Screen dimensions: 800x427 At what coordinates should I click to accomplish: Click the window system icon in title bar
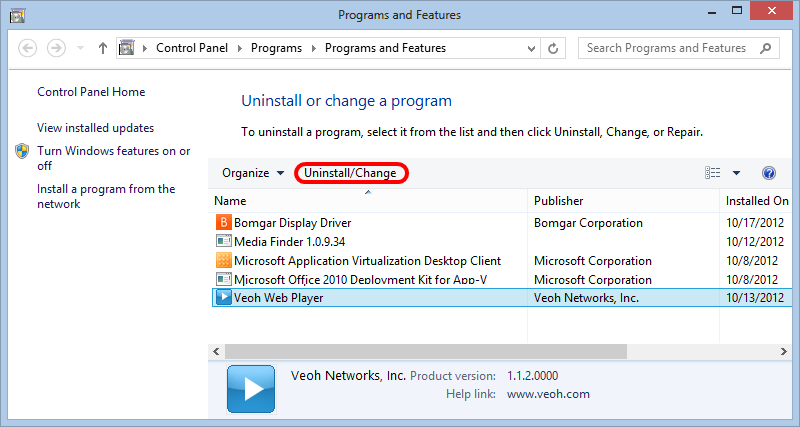(x=18, y=15)
